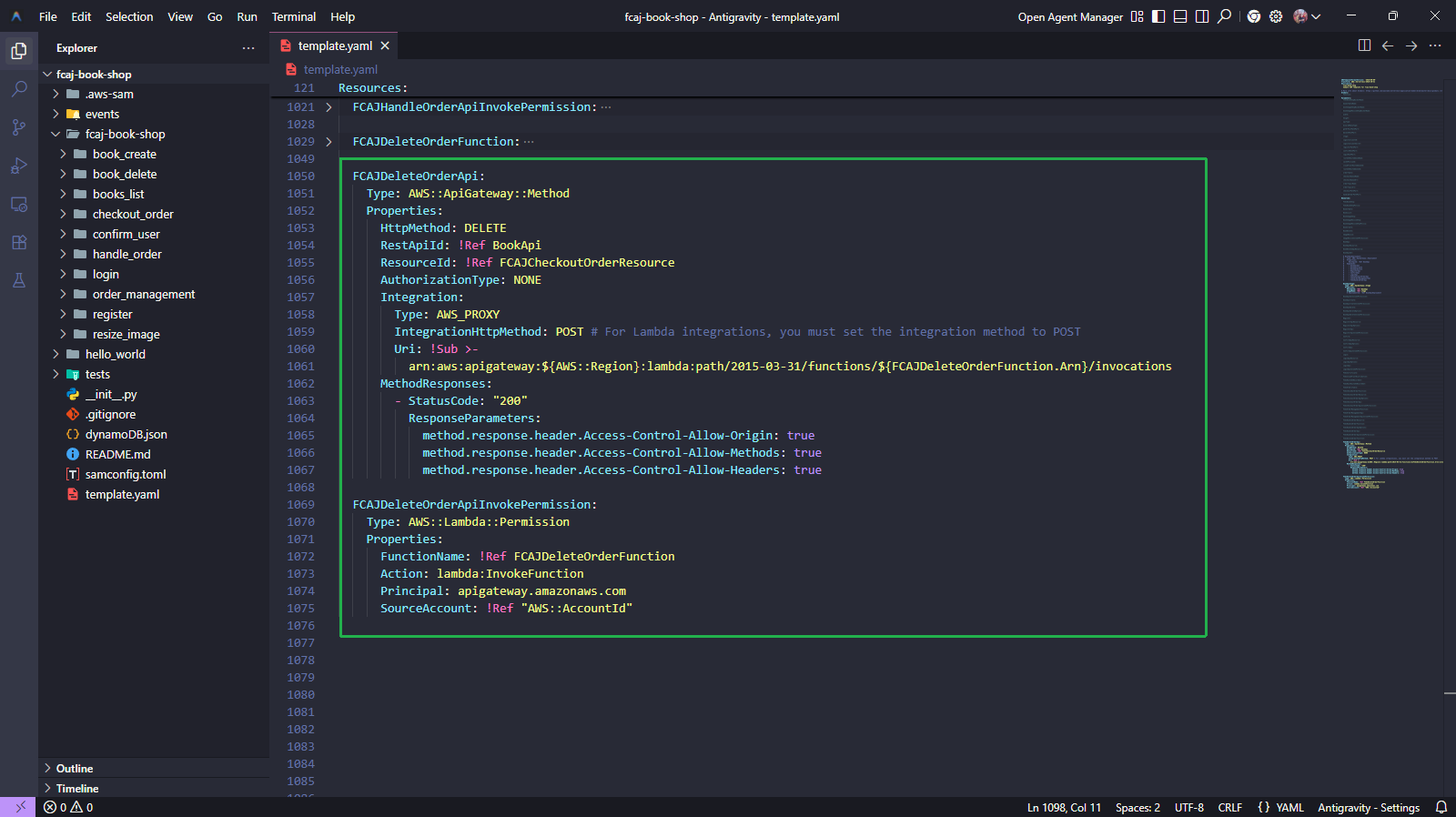Click the code minimap overview
This screenshot has height=817, width=1456.
(x=1390, y=284)
